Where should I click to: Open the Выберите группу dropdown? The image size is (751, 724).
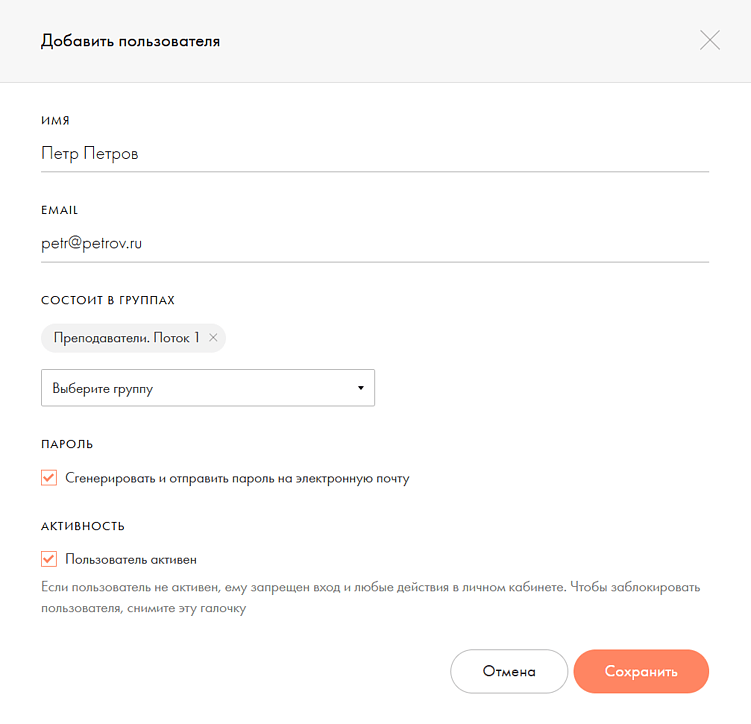pos(207,388)
